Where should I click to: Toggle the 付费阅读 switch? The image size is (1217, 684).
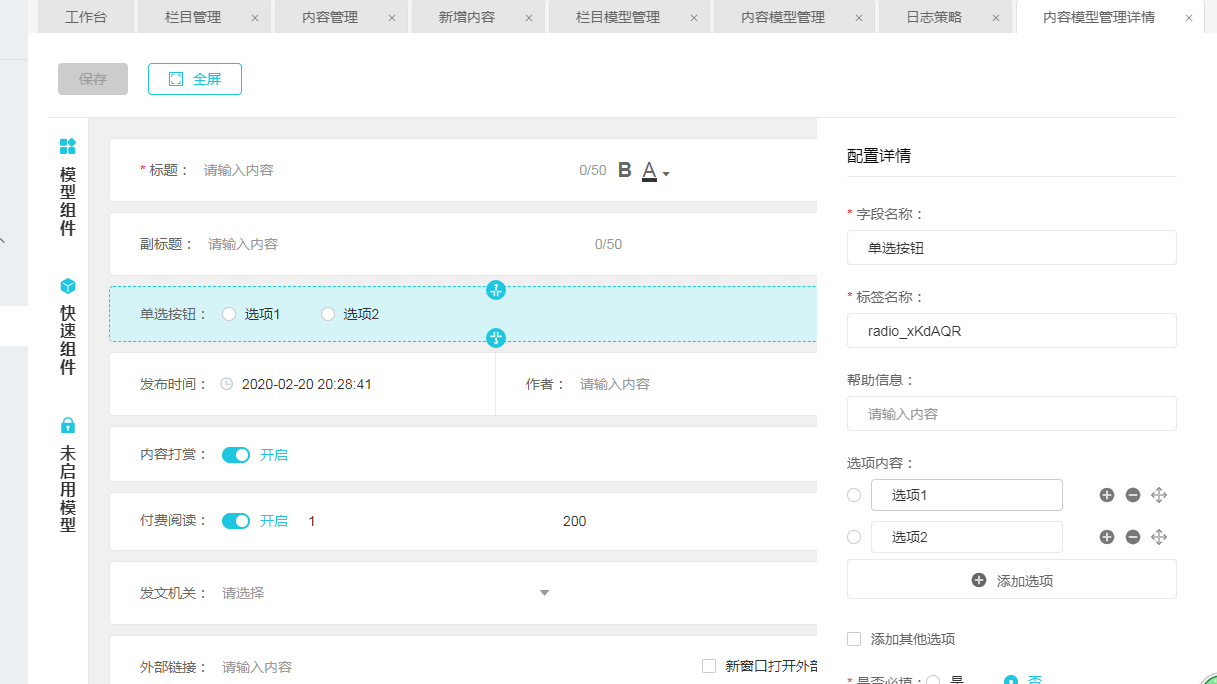click(x=236, y=521)
